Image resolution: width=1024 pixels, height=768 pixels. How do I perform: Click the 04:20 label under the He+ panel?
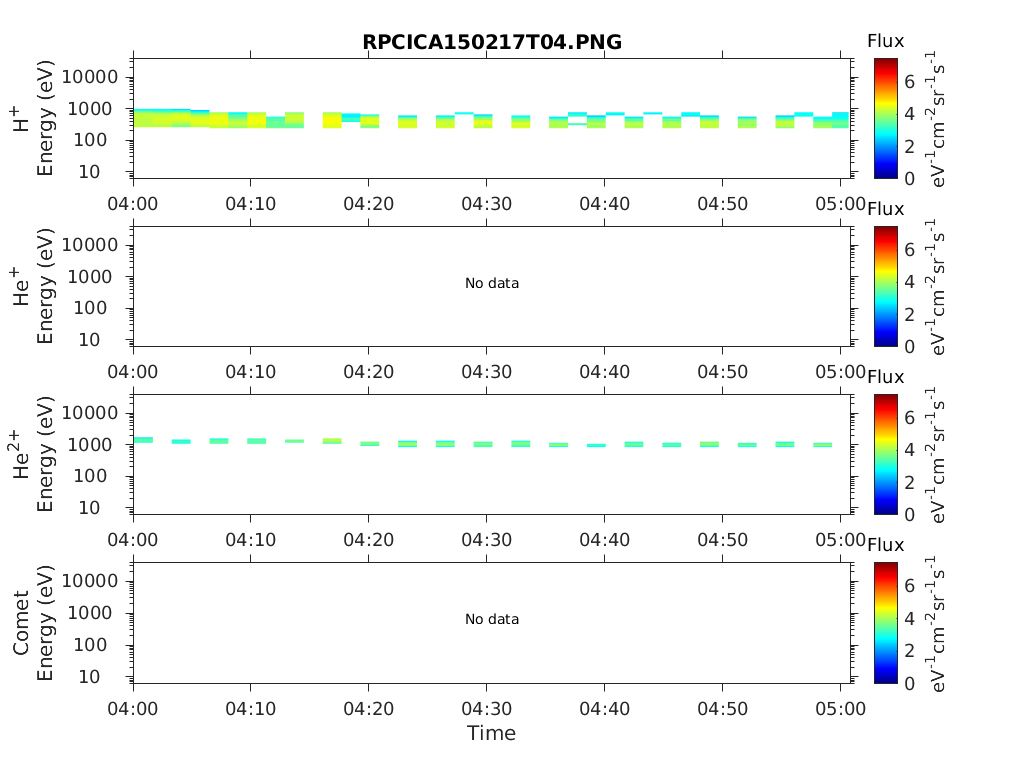368,372
